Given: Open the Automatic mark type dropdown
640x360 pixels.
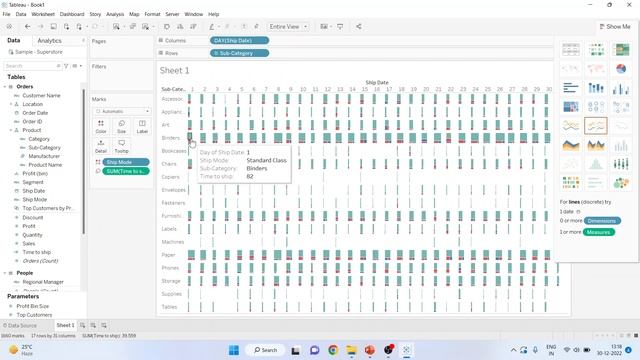Looking at the screenshot, I should pyautogui.click(x=122, y=111).
